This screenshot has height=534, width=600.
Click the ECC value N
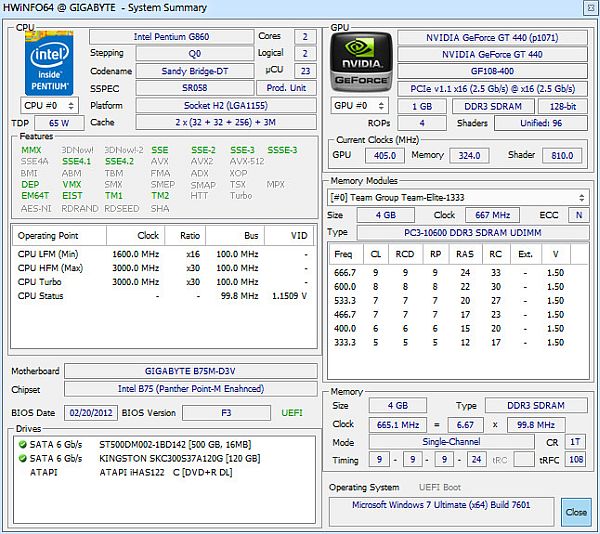[579, 215]
